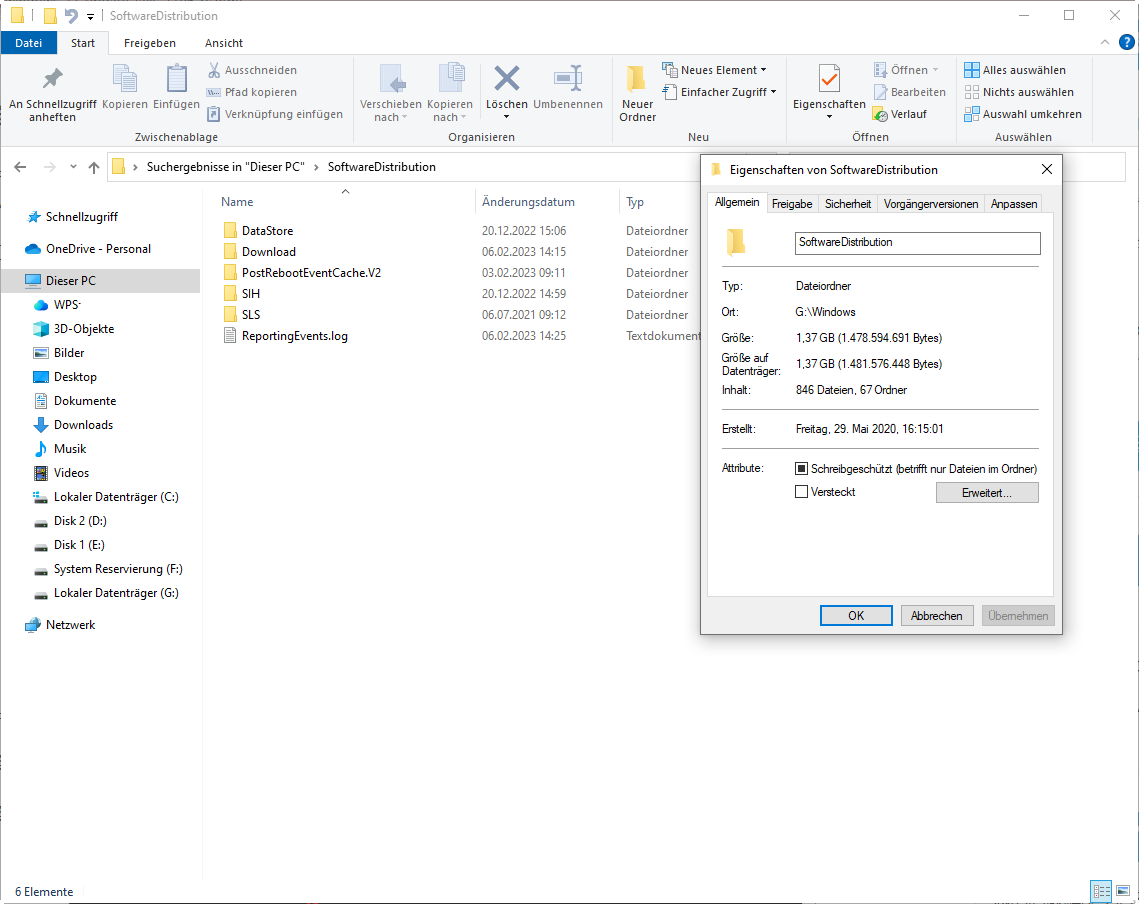Click the Einfügen clipboard icon
1139x904 pixels.
177,78
